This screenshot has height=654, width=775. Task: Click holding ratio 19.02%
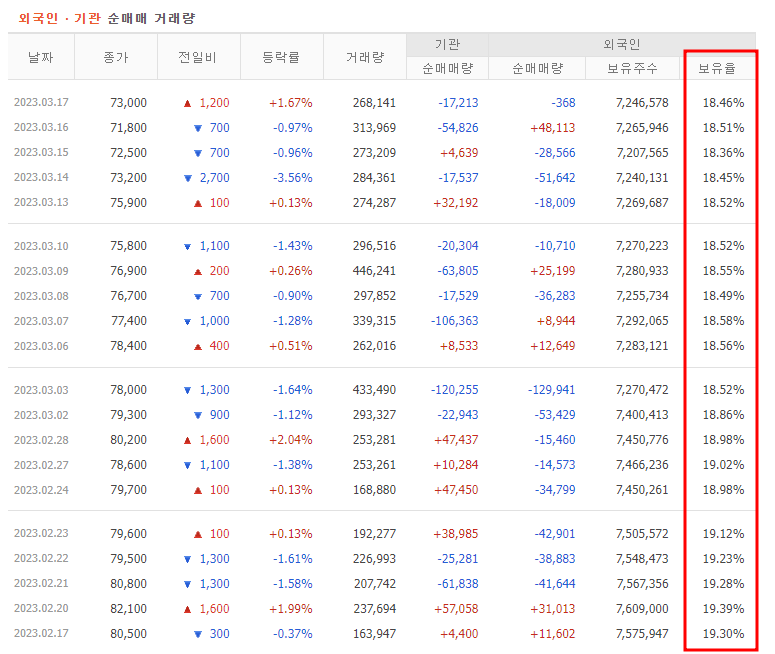tap(724, 465)
